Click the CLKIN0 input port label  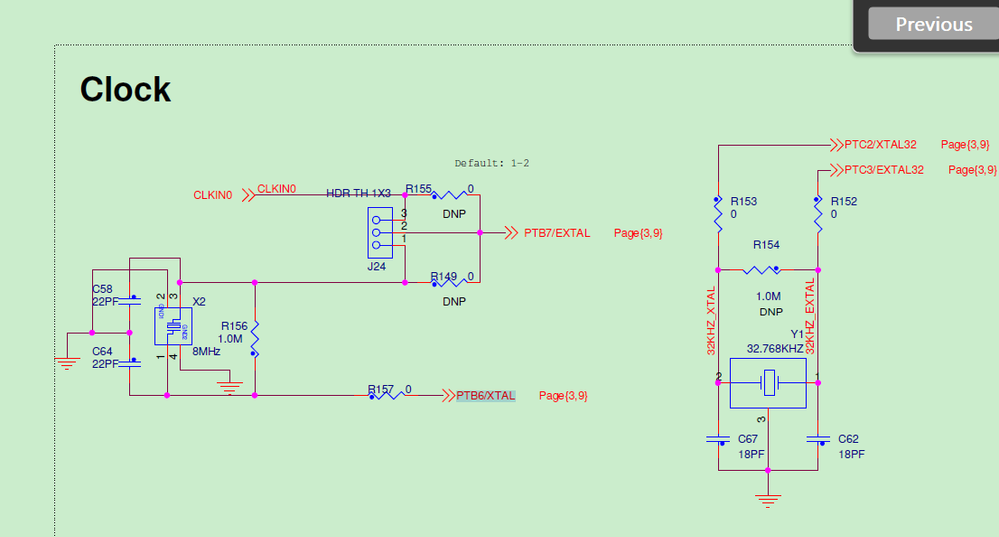(x=213, y=195)
